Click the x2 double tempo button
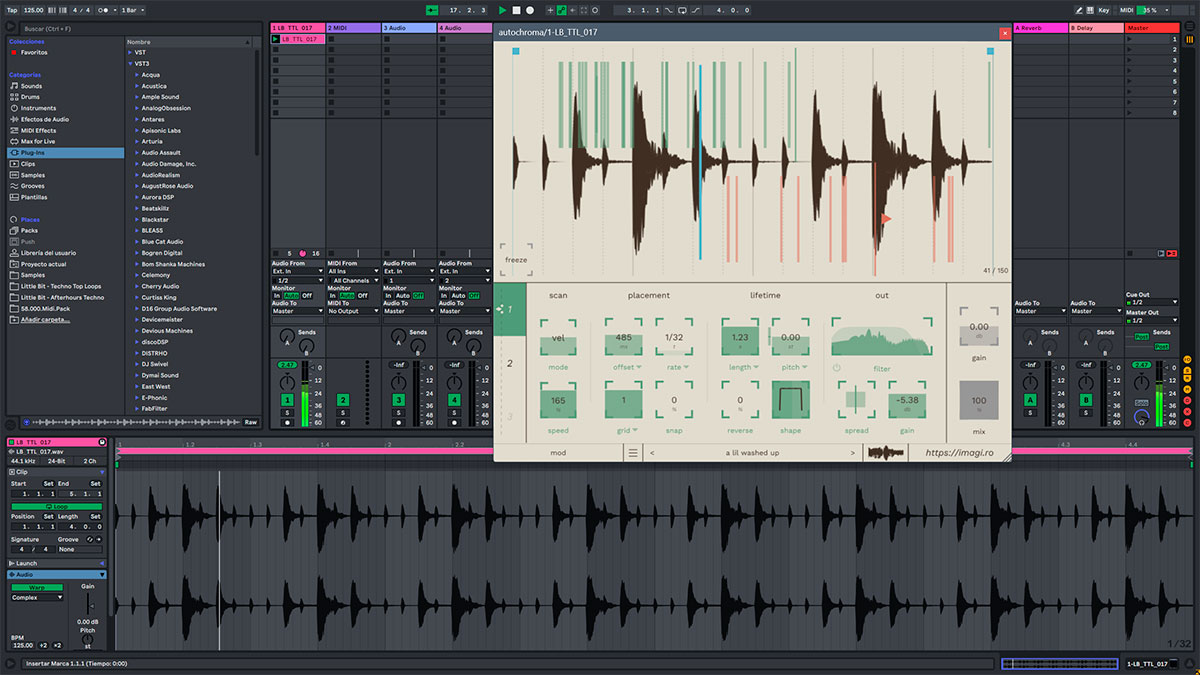 coord(57,645)
